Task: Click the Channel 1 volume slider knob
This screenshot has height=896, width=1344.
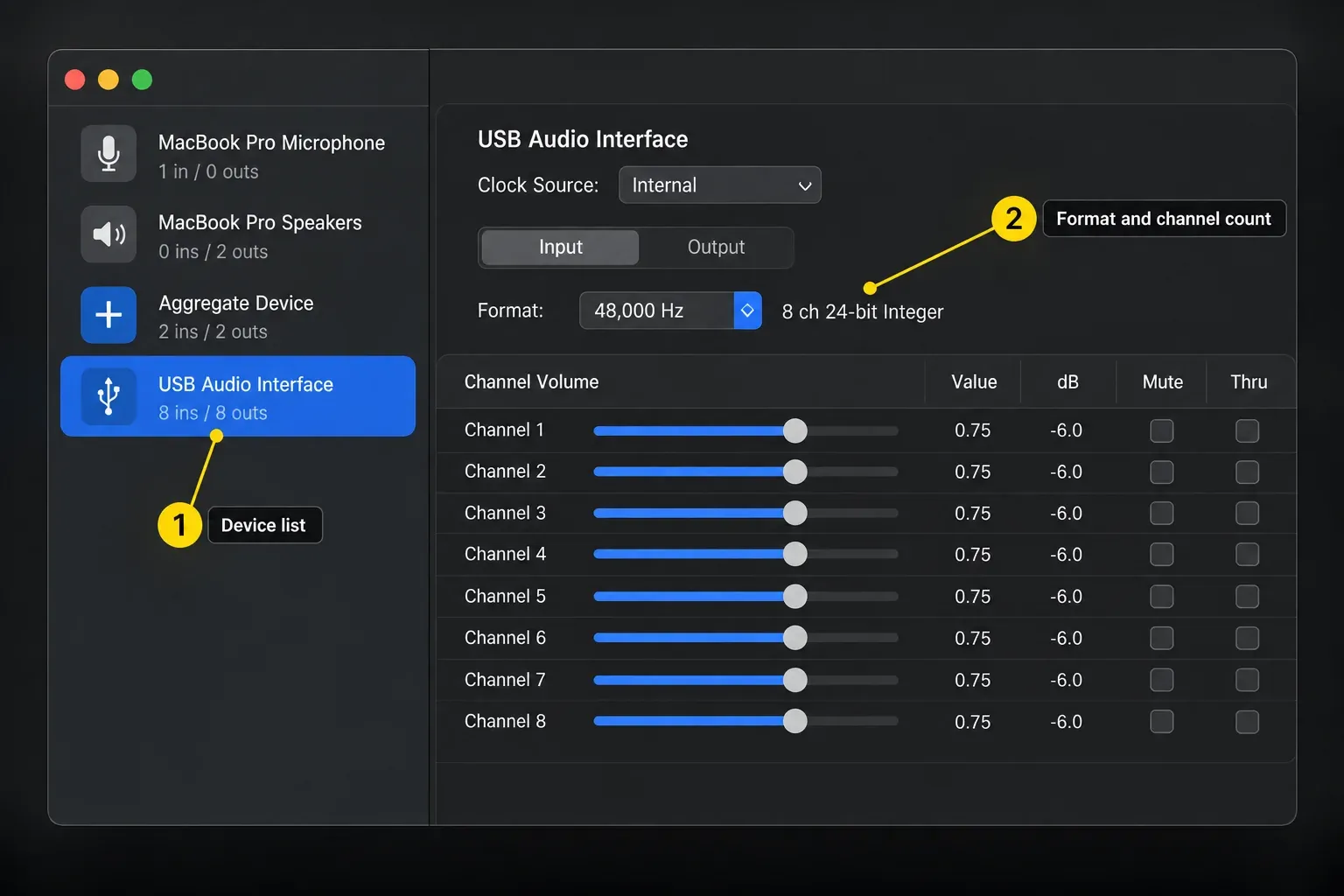Action: [x=795, y=430]
